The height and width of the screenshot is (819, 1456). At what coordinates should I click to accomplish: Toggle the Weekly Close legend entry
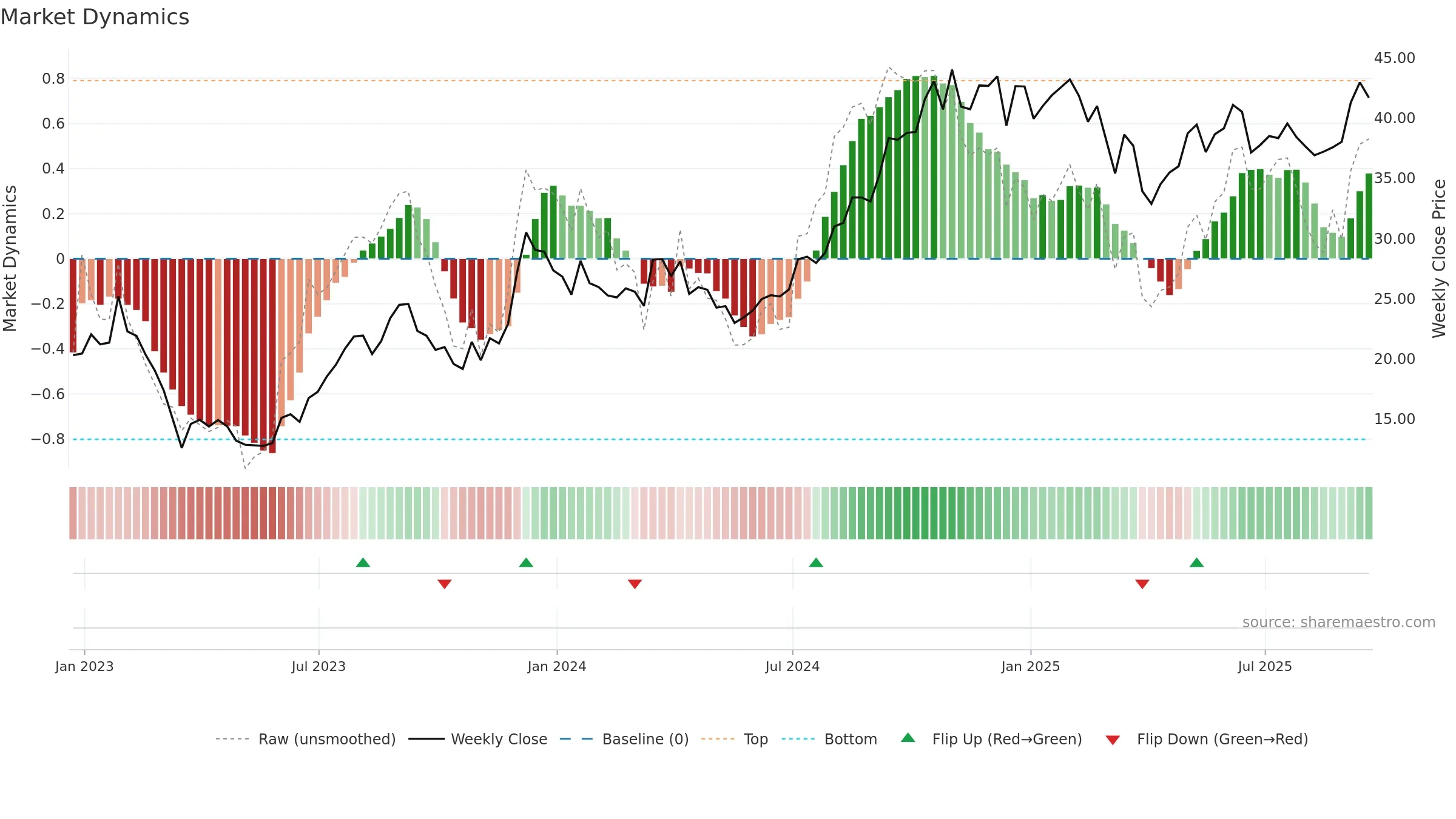[x=477, y=739]
